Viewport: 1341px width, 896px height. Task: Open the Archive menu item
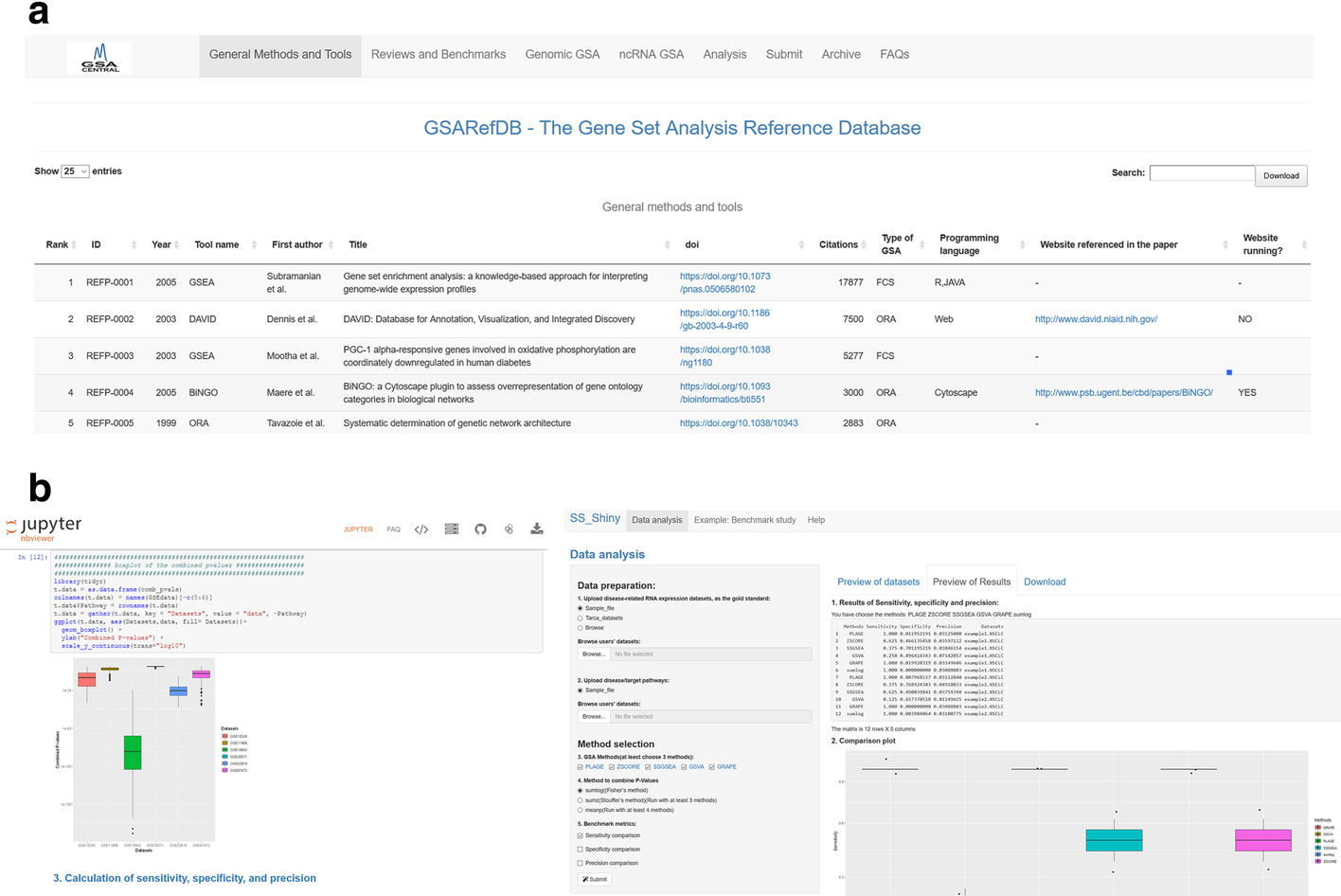tap(841, 55)
